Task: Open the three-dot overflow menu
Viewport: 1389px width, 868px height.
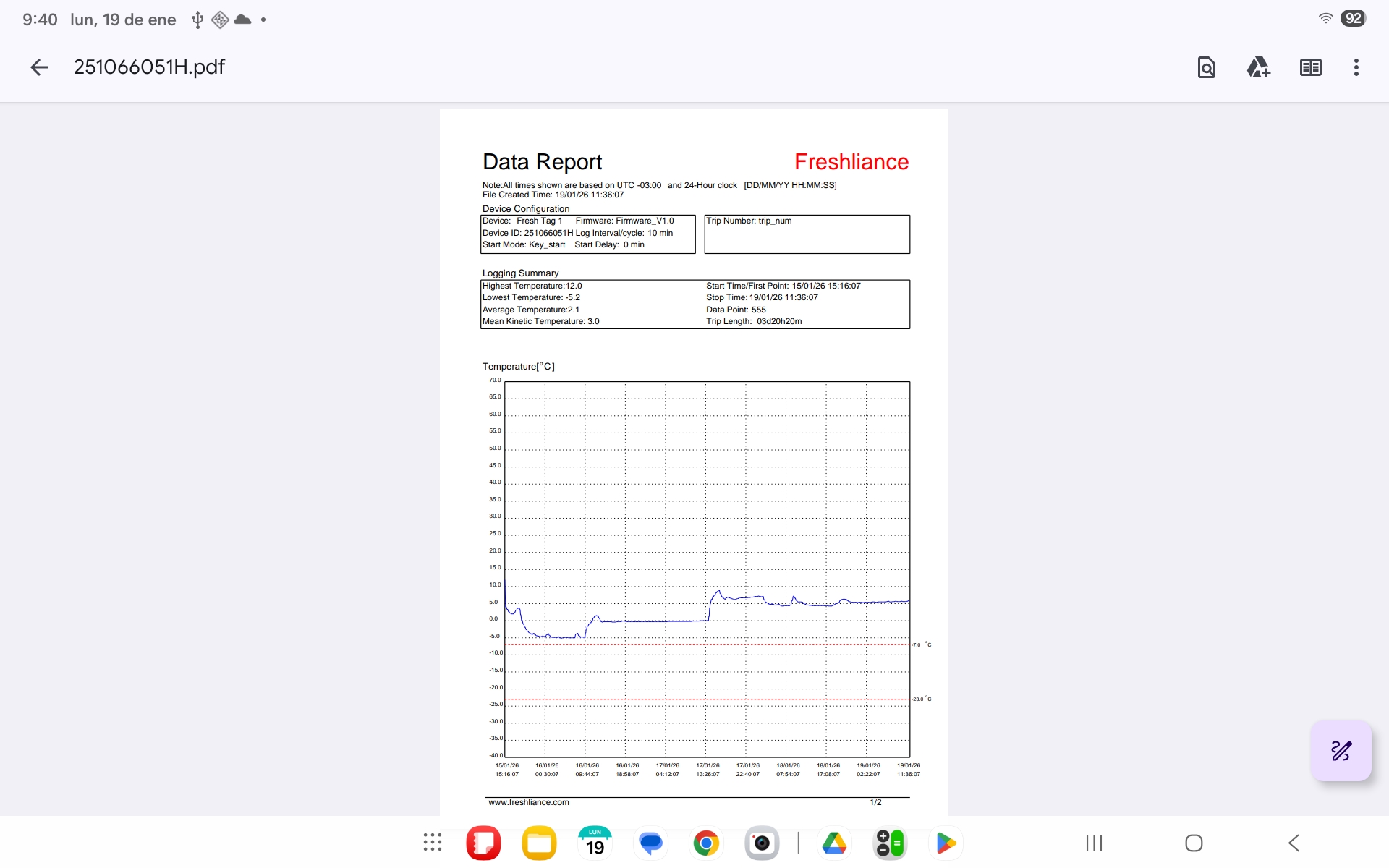Action: point(1356,67)
